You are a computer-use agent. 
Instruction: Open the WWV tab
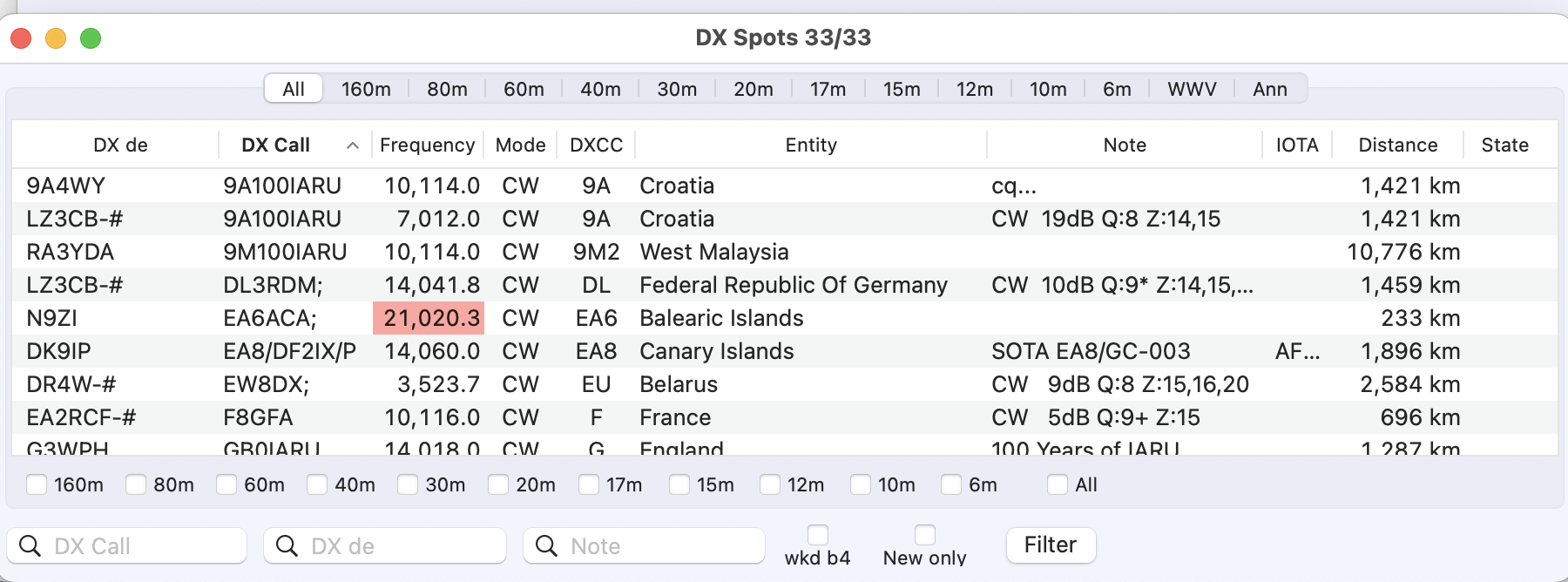pyautogui.click(x=1192, y=89)
